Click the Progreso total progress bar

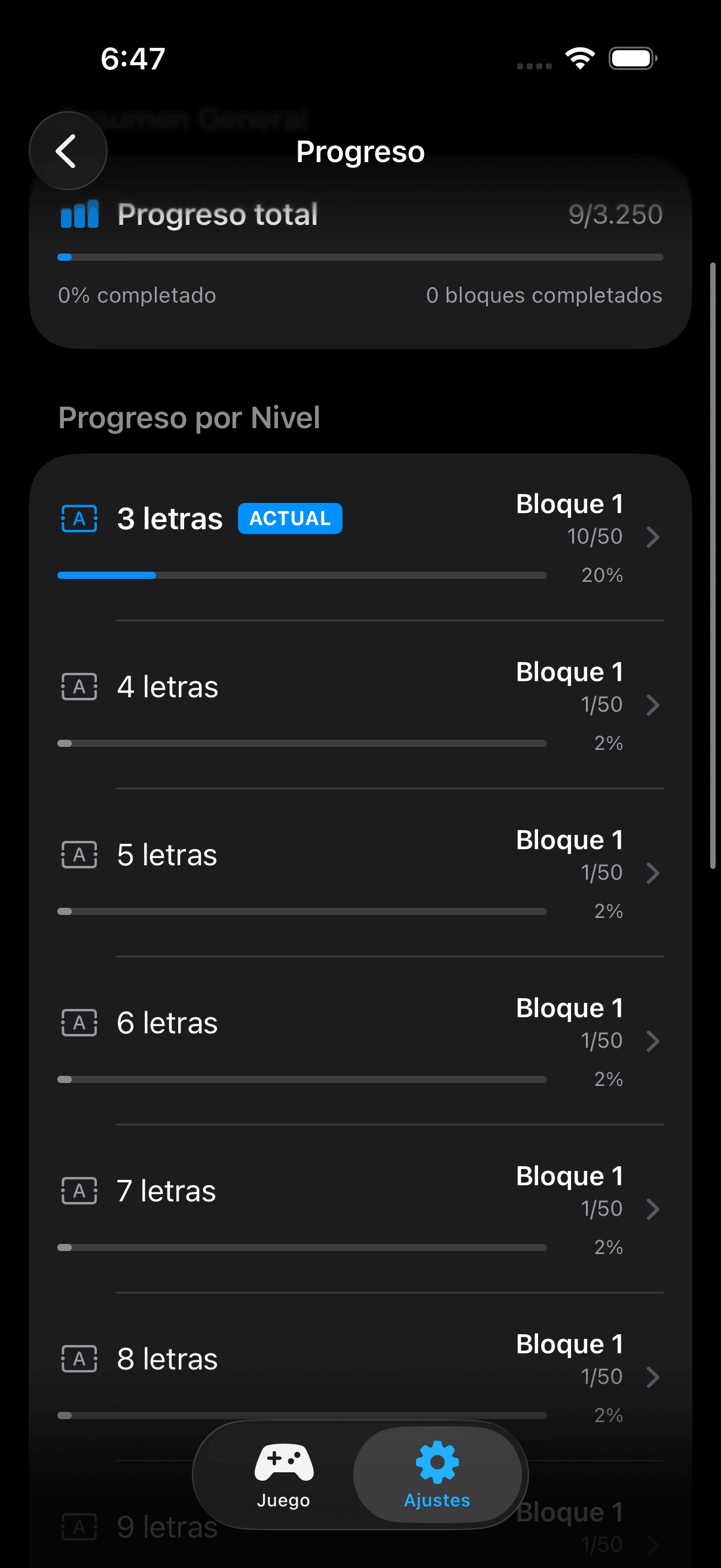360,257
